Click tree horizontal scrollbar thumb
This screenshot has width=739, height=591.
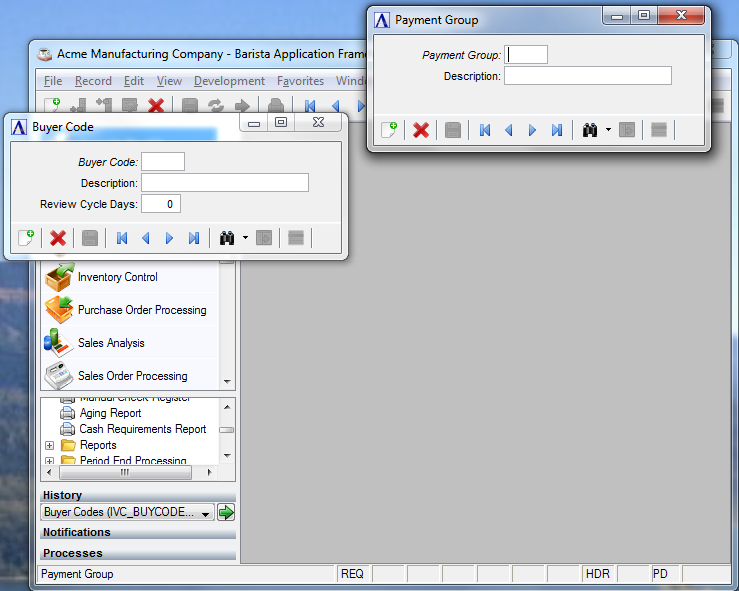pos(125,472)
